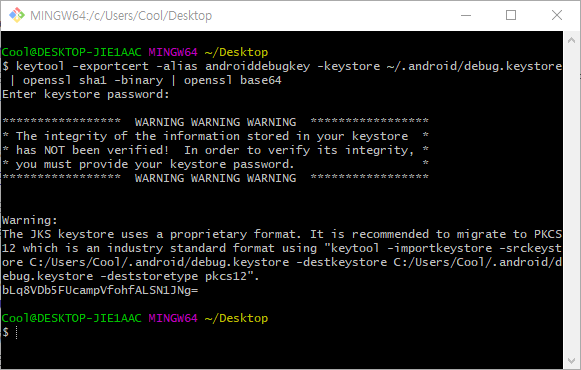581x370 pixels.
Task: Maximize the MINGW64 terminal window
Action: [511, 15]
